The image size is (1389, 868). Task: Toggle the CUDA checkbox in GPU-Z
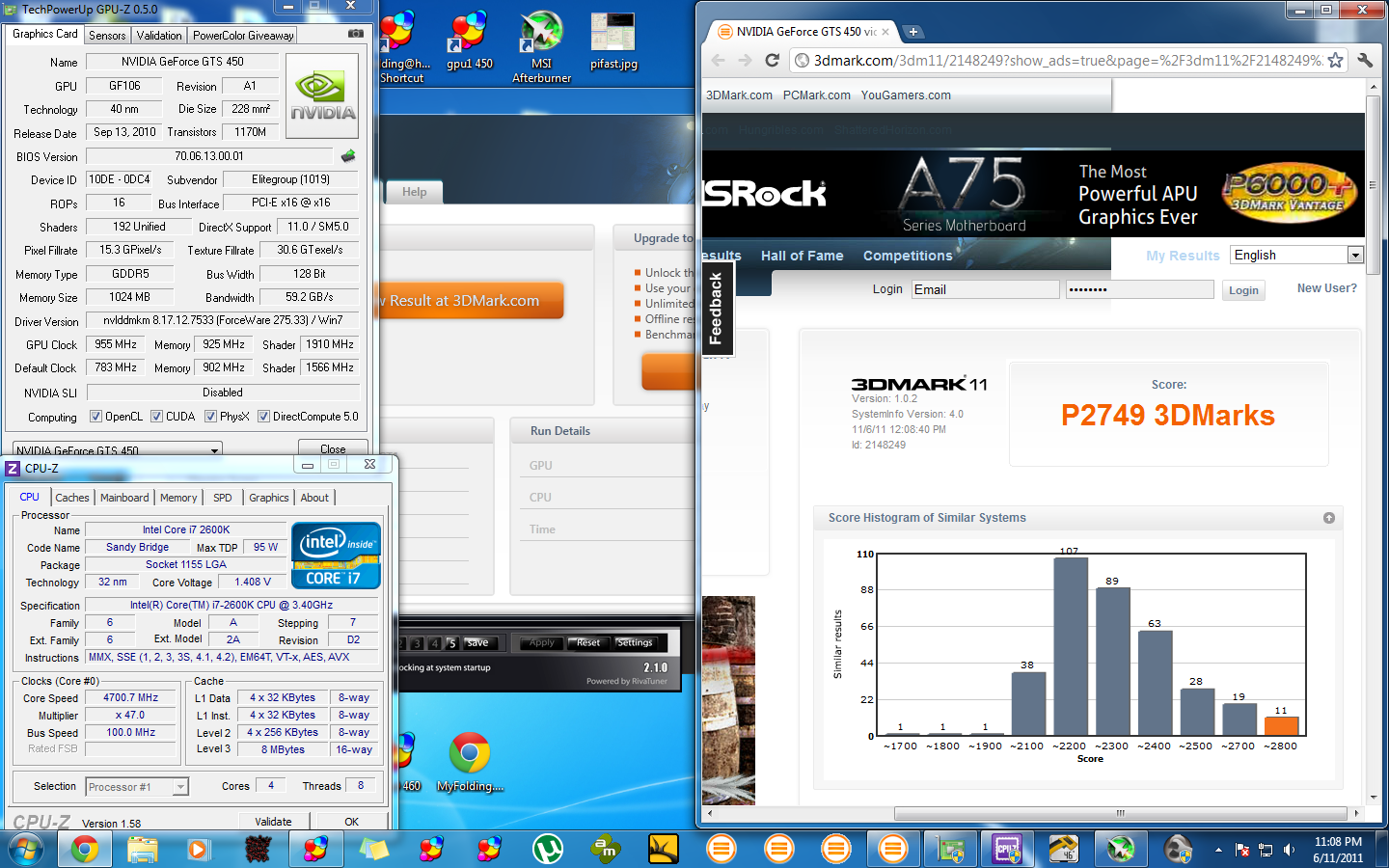pyautogui.click(x=156, y=417)
